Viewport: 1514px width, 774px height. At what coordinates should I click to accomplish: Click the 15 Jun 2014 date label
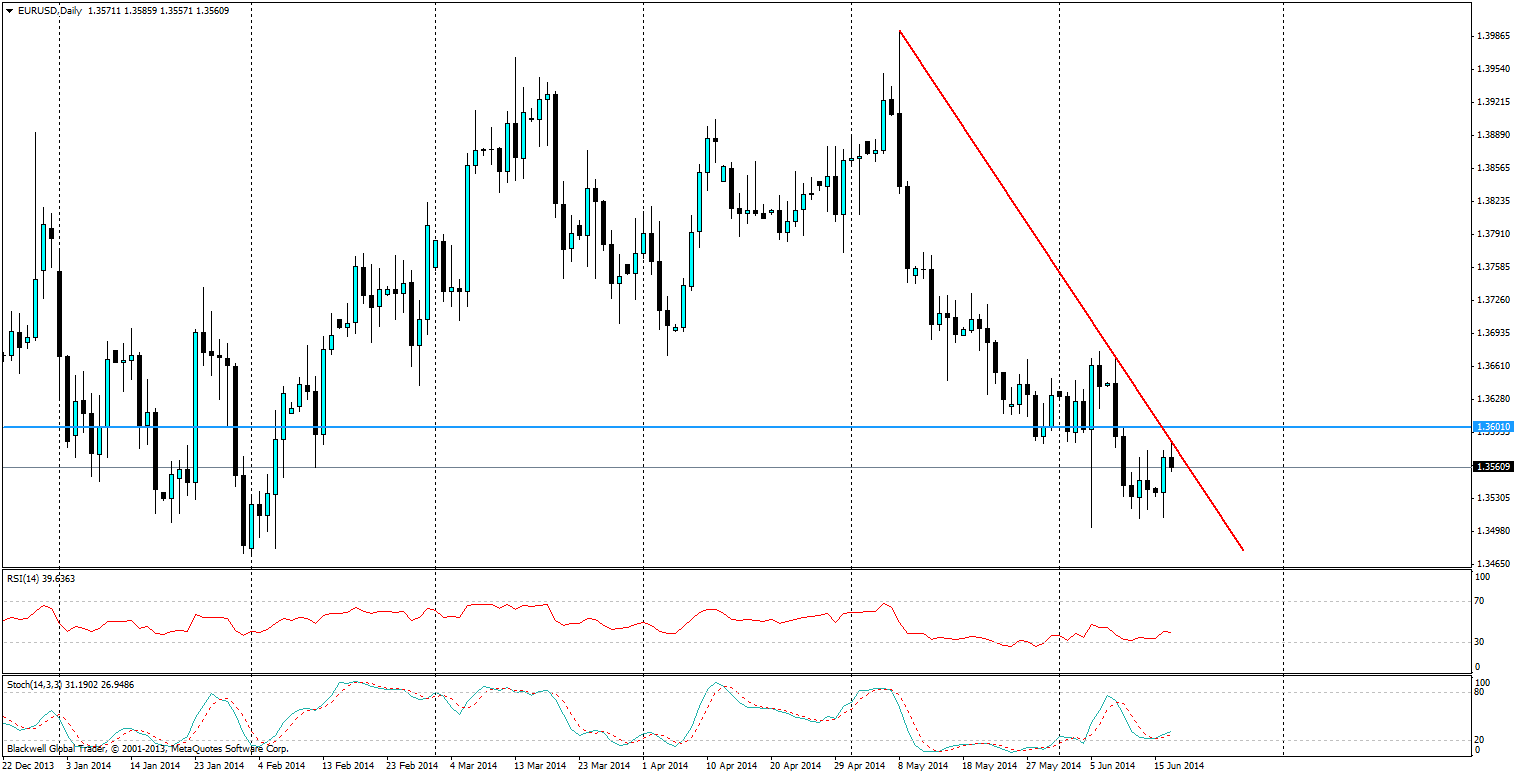[1179, 766]
